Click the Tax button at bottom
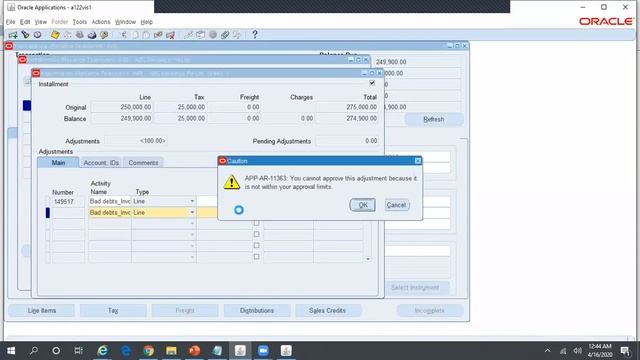Screen dimensions: 640x360 point(113,311)
